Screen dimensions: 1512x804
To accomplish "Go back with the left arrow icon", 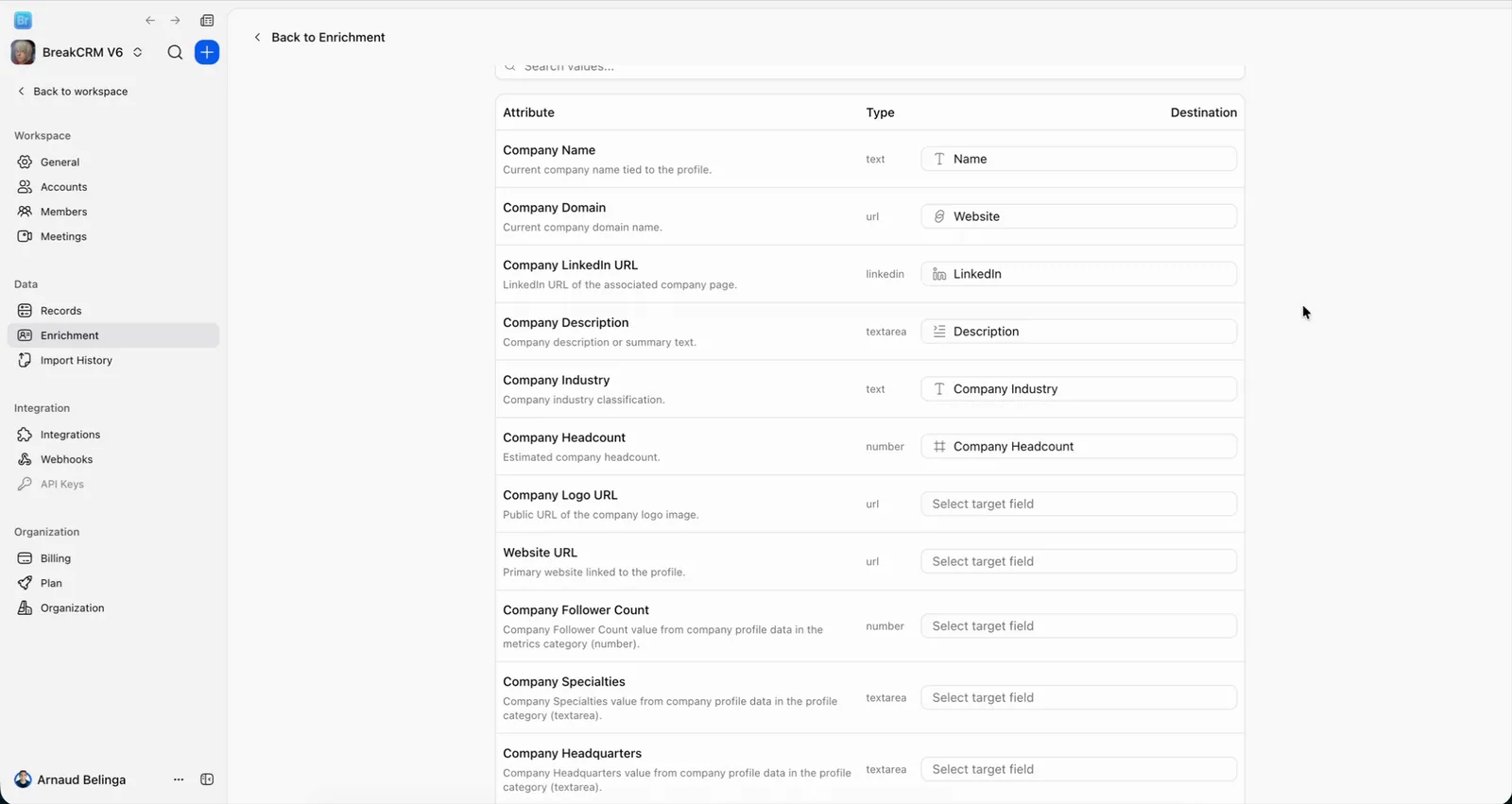I will [150, 21].
